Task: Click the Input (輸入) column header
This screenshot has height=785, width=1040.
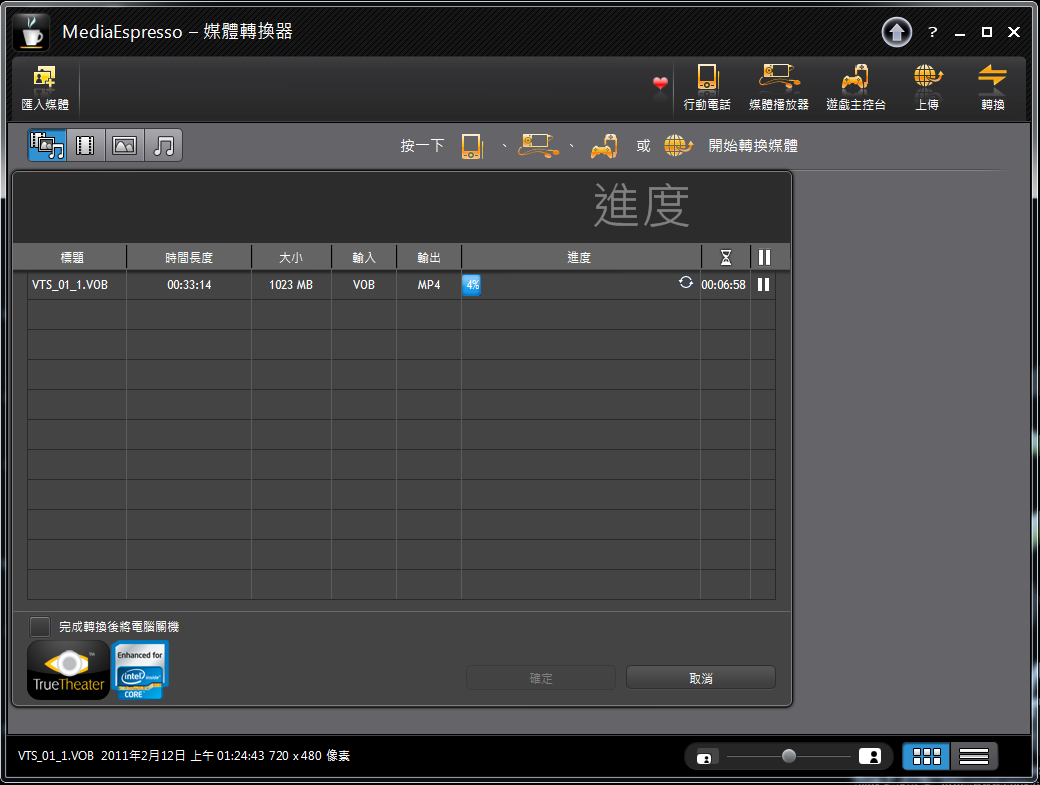Action: (363, 257)
